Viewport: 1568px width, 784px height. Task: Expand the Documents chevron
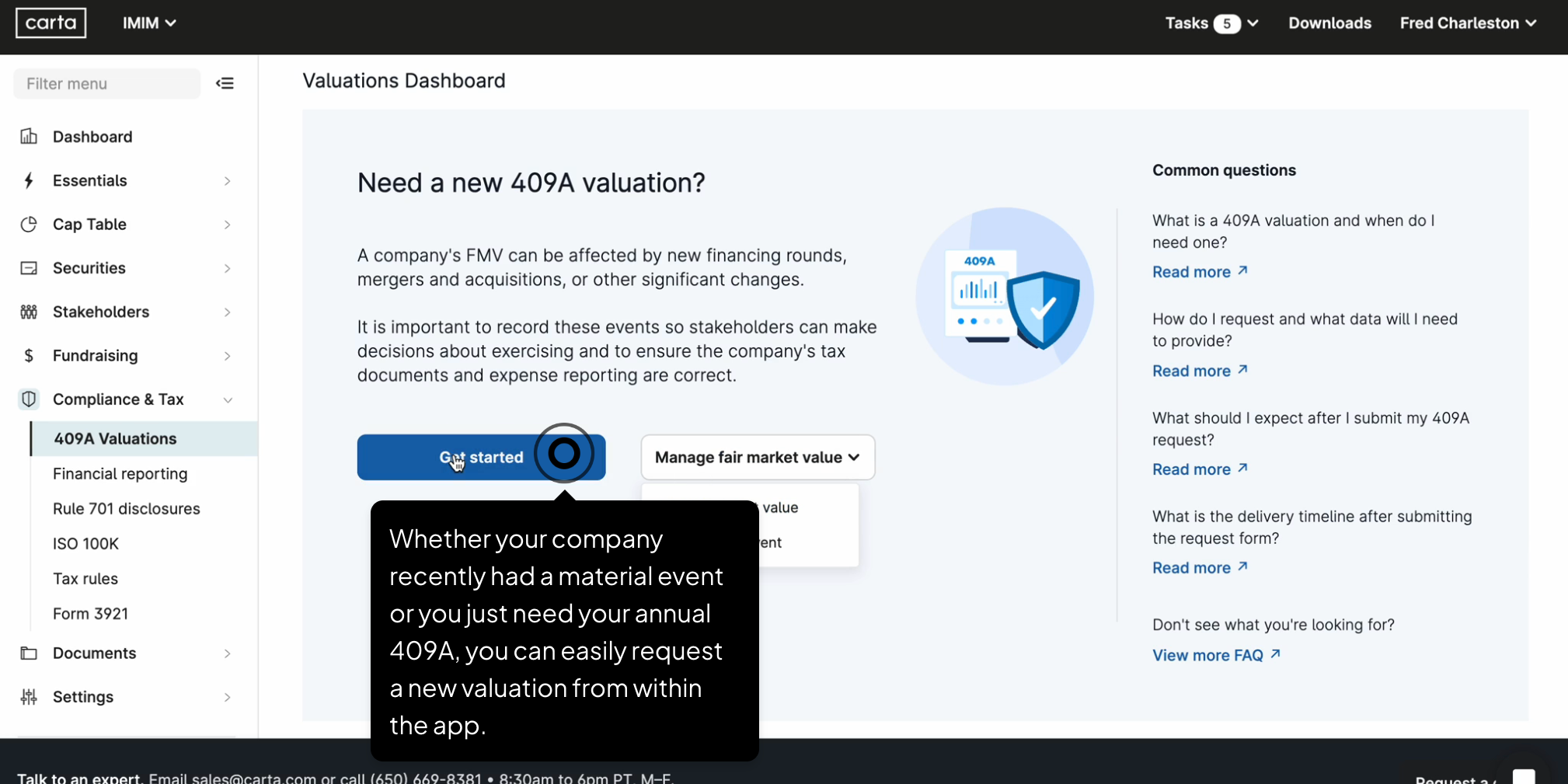227,653
